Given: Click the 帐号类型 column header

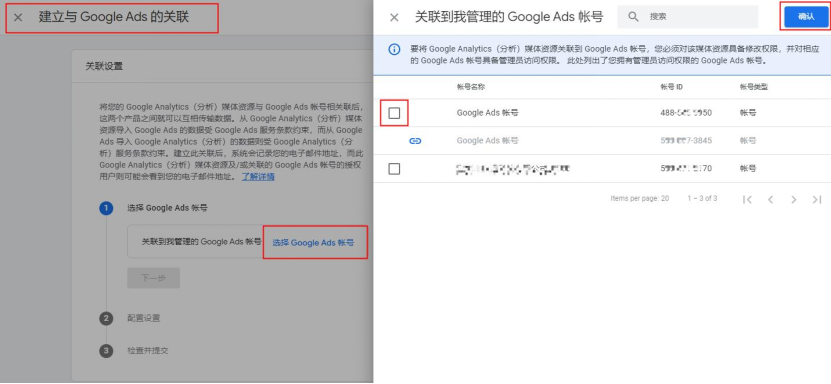Looking at the screenshot, I should pyautogui.click(x=754, y=87).
